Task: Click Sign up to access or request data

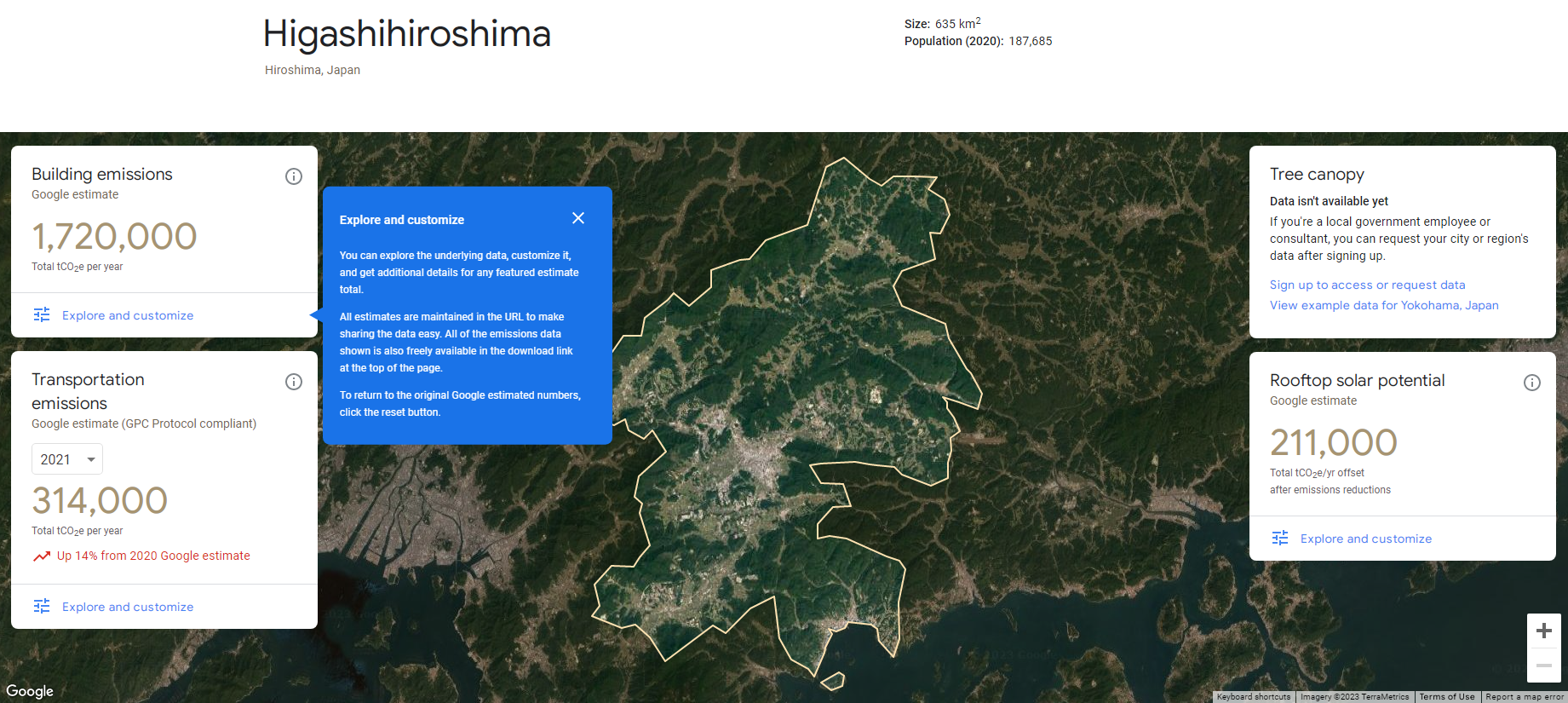Action: [1367, 285]
